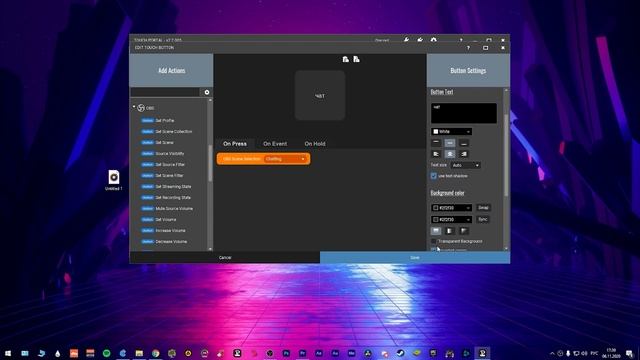640x360 pixels.
Task: Click the cloud icon in Touch Portal title bar
Action: [x=433, y=40]
